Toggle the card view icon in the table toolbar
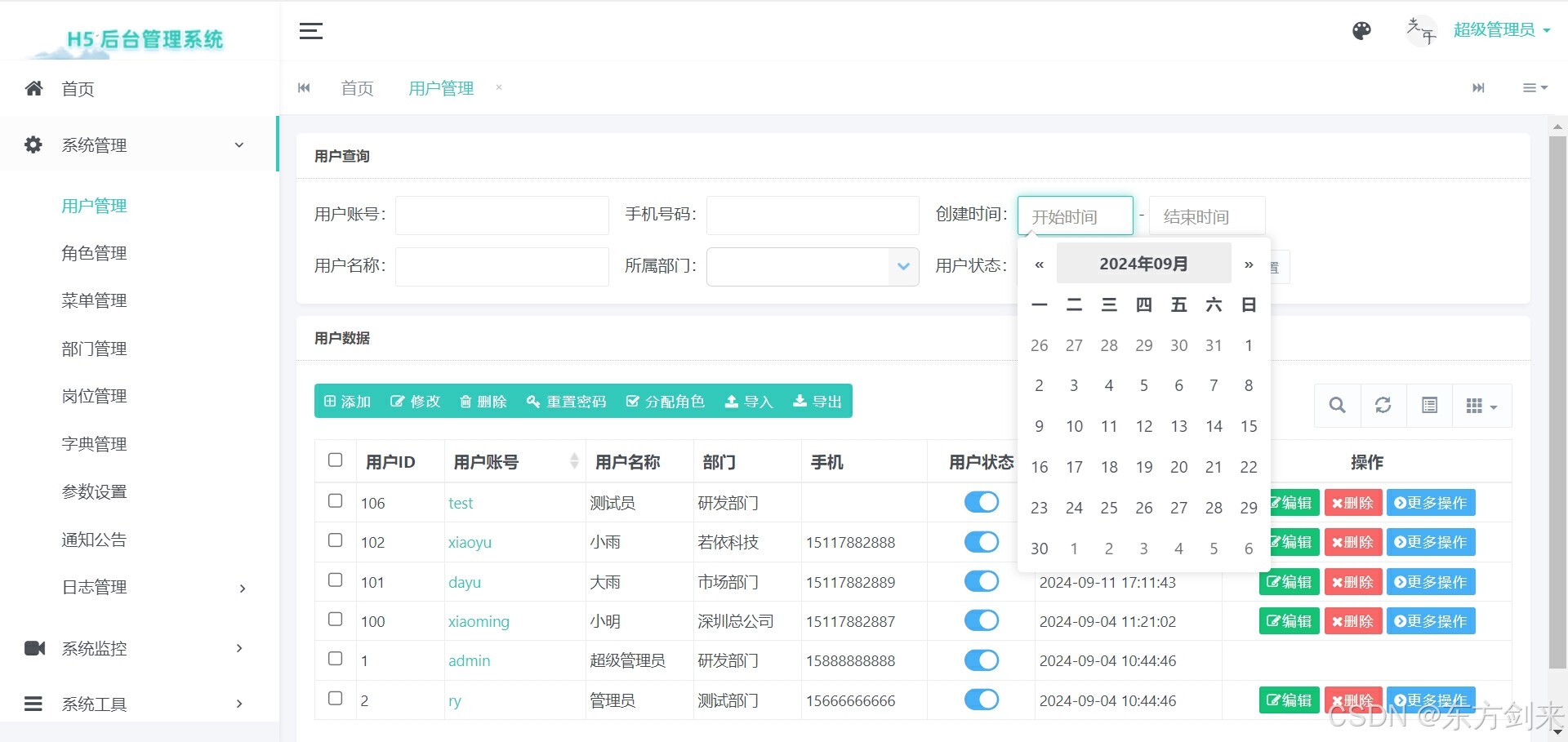This screenshot has width=1568, height=742. (x=1429, y=405)
